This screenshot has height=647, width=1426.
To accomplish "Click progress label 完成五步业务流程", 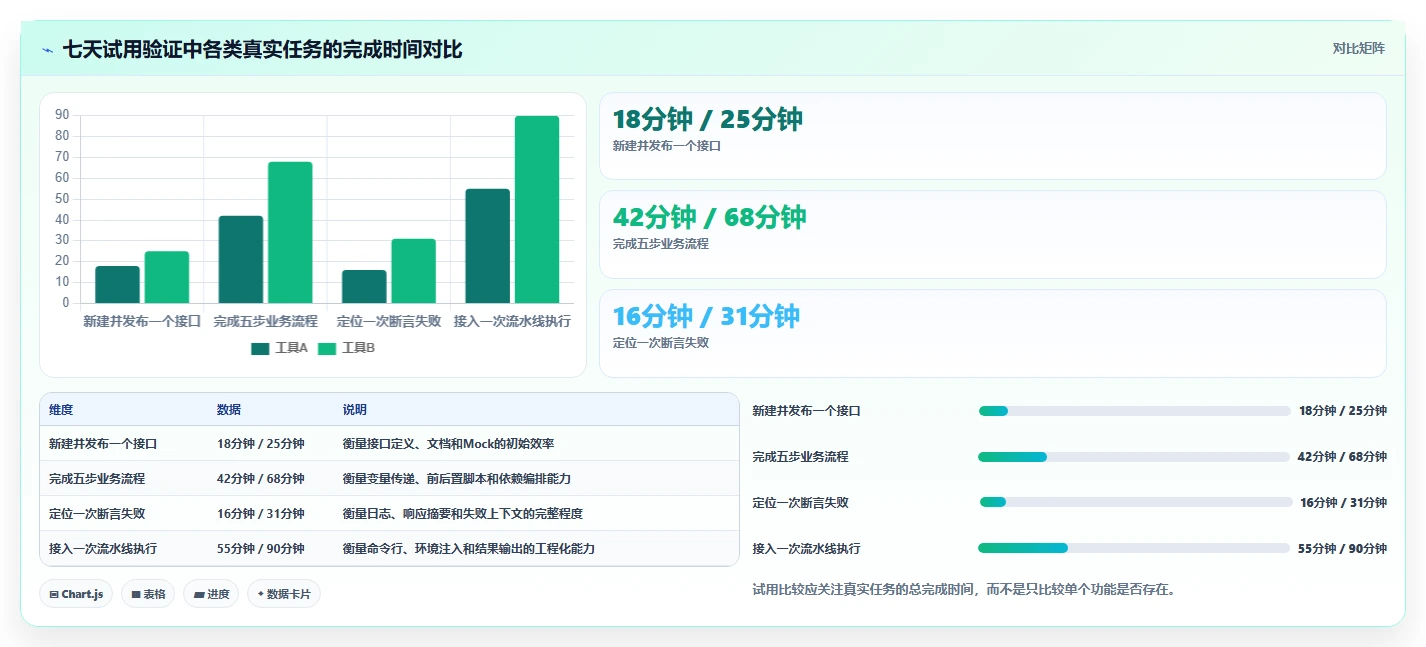I will pos(801,457).
